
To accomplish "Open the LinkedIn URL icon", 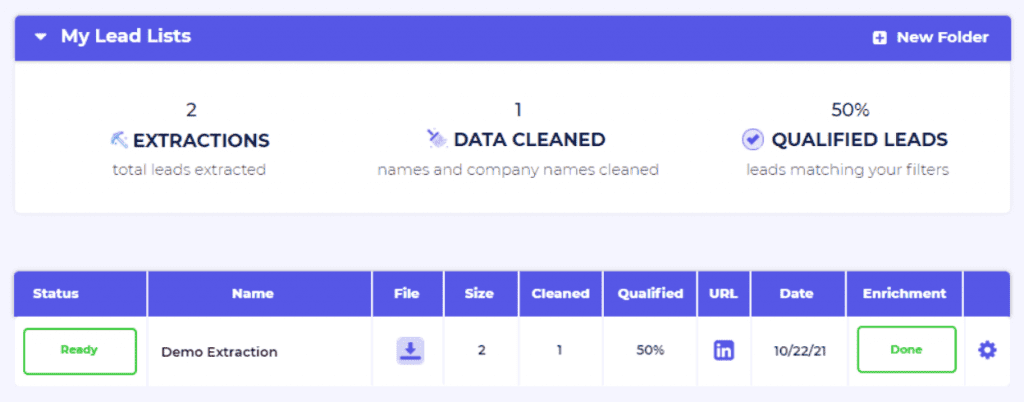I will pos(724,350).
